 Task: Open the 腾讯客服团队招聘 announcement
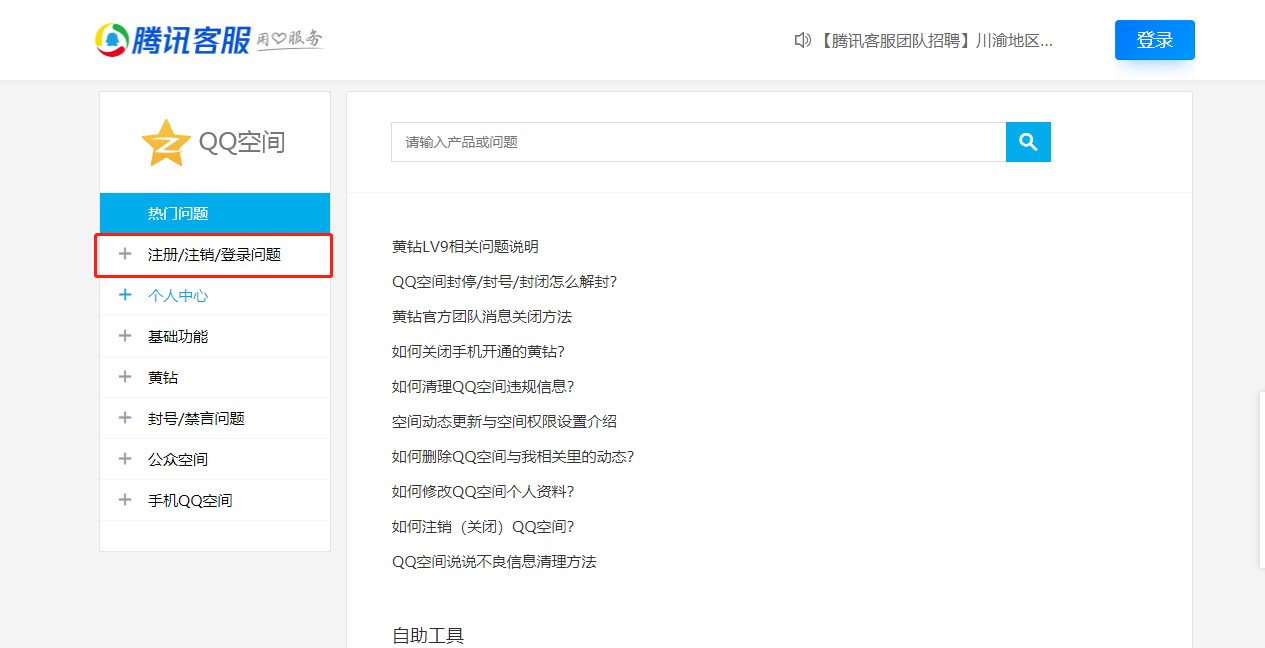pos(936,41)
